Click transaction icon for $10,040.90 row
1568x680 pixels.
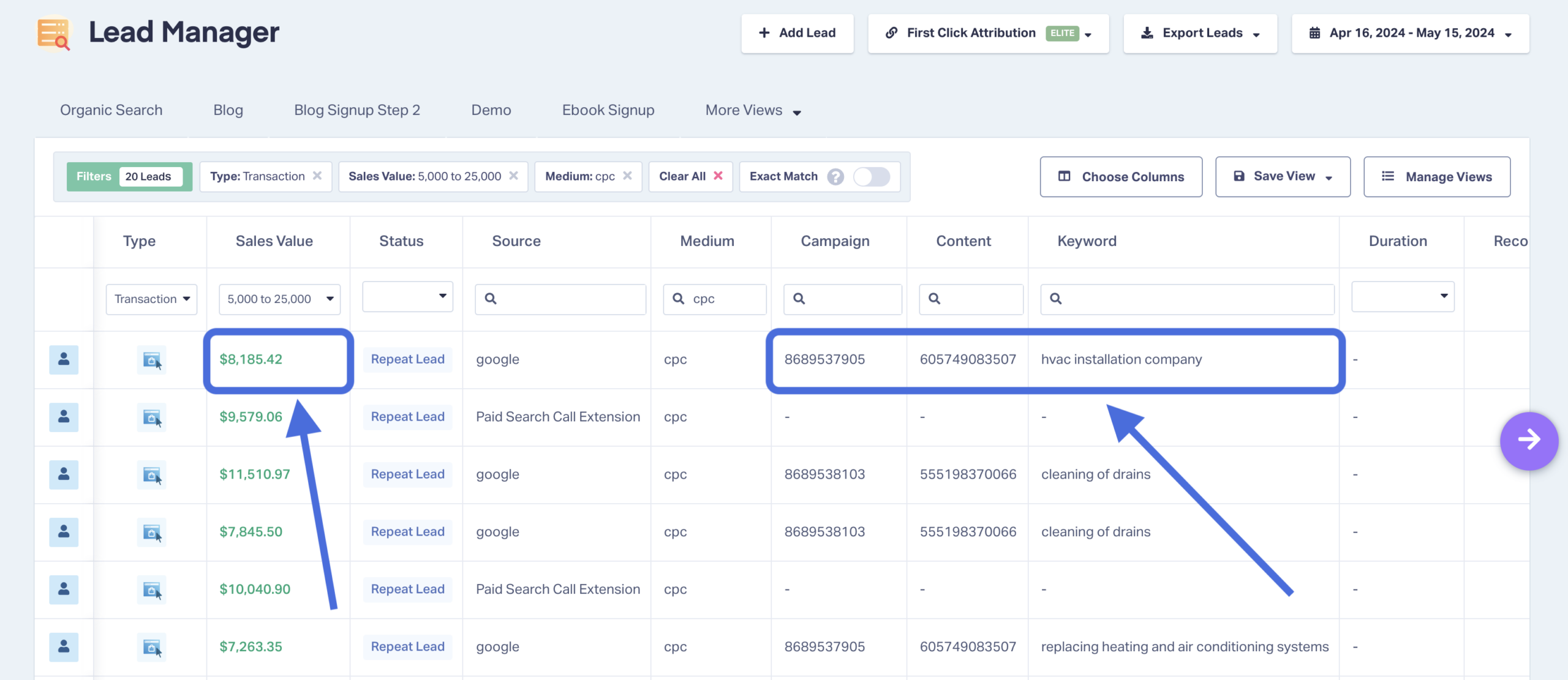coord(151,590)
